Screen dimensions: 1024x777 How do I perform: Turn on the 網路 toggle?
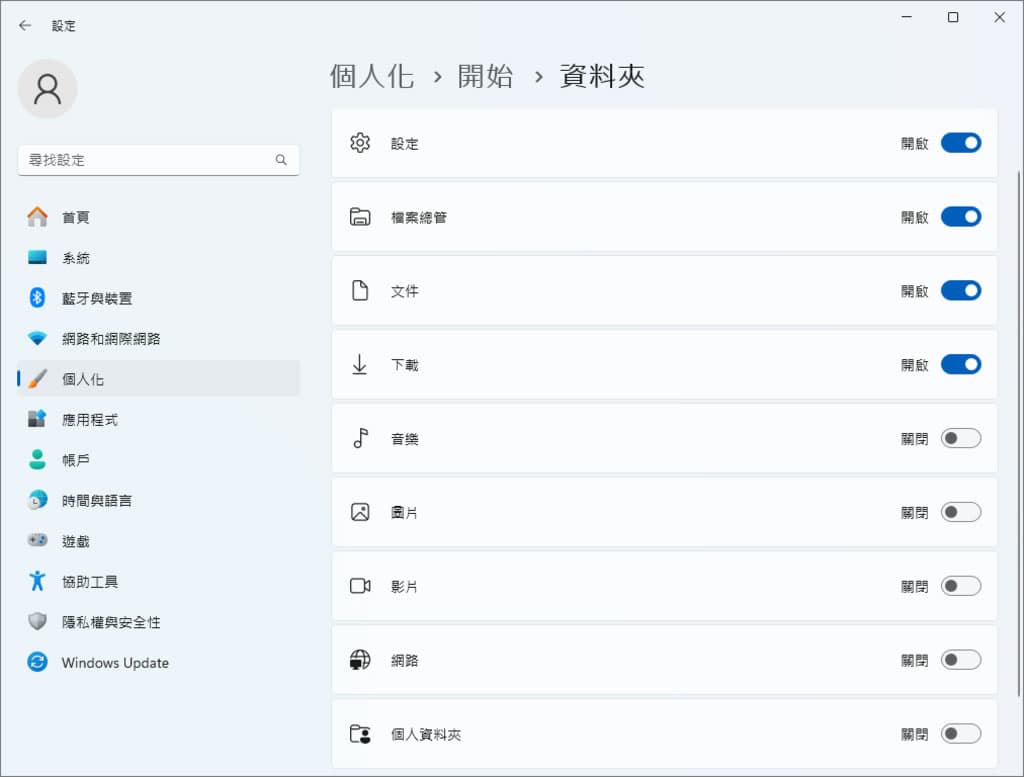(961, 659)
